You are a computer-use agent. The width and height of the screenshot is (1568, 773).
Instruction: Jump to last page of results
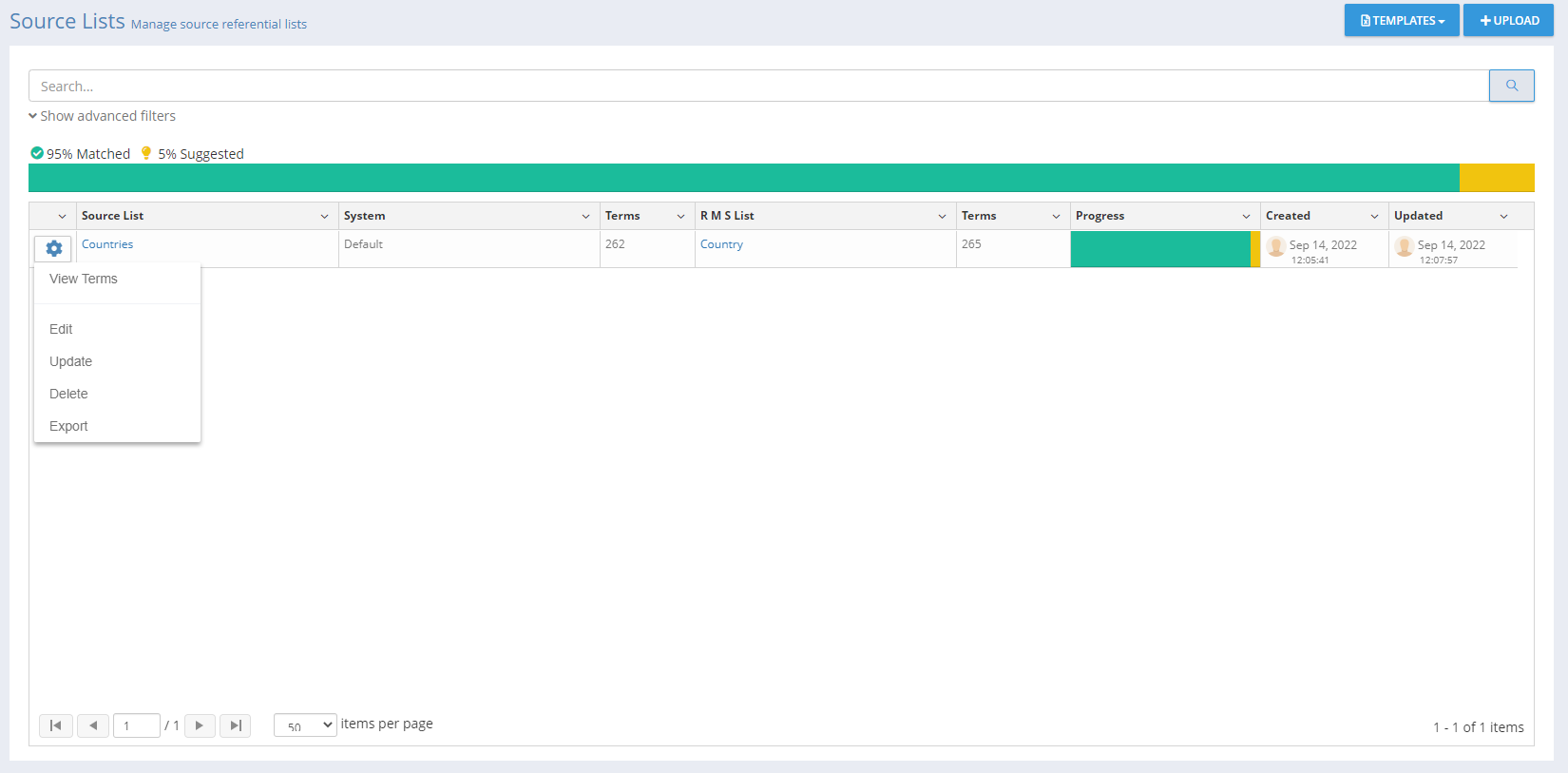coord(236,725)
